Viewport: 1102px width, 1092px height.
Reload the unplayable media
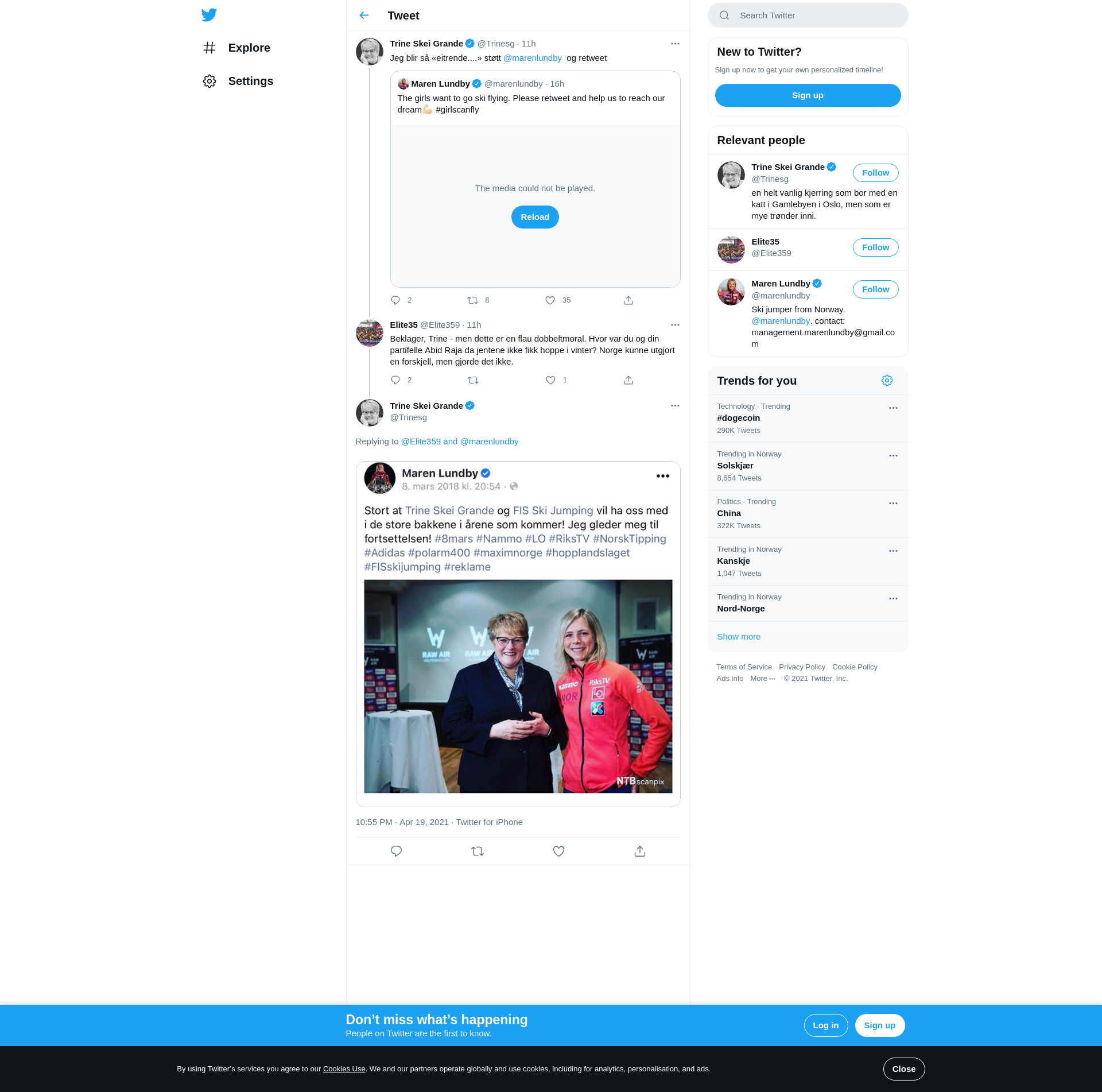535,217
